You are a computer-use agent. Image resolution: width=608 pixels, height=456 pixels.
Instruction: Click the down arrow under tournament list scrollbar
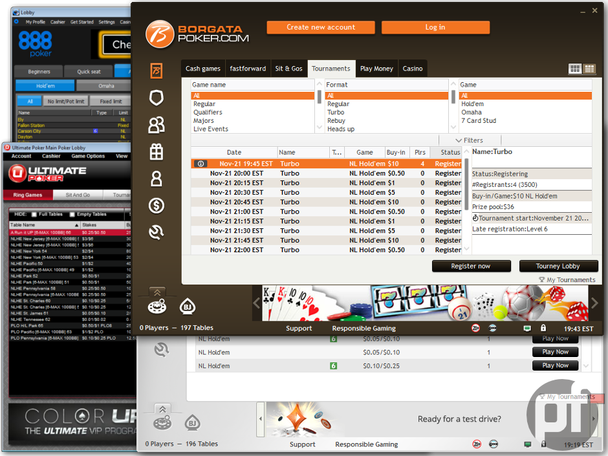(x=467, y=249)
